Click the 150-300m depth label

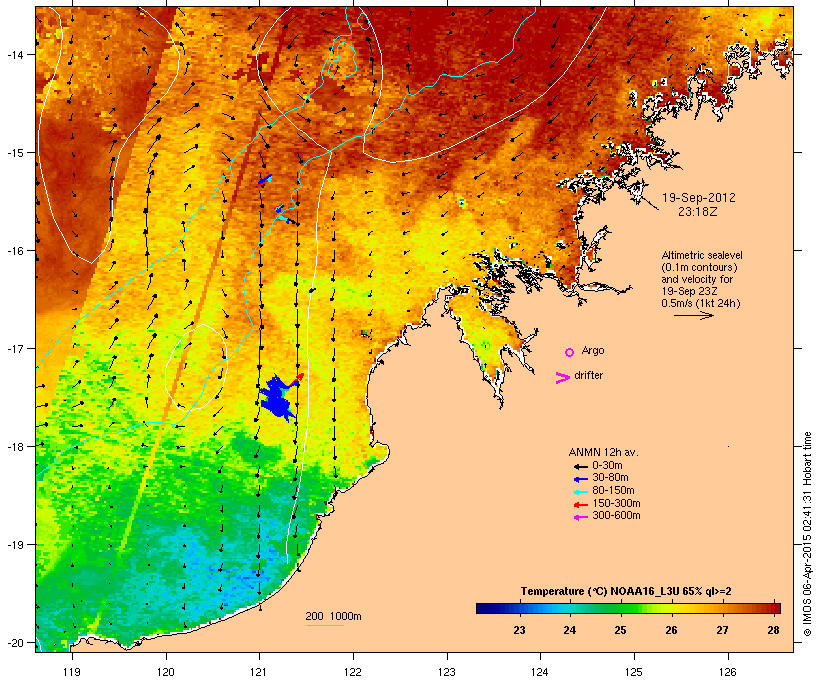point(616,503)
